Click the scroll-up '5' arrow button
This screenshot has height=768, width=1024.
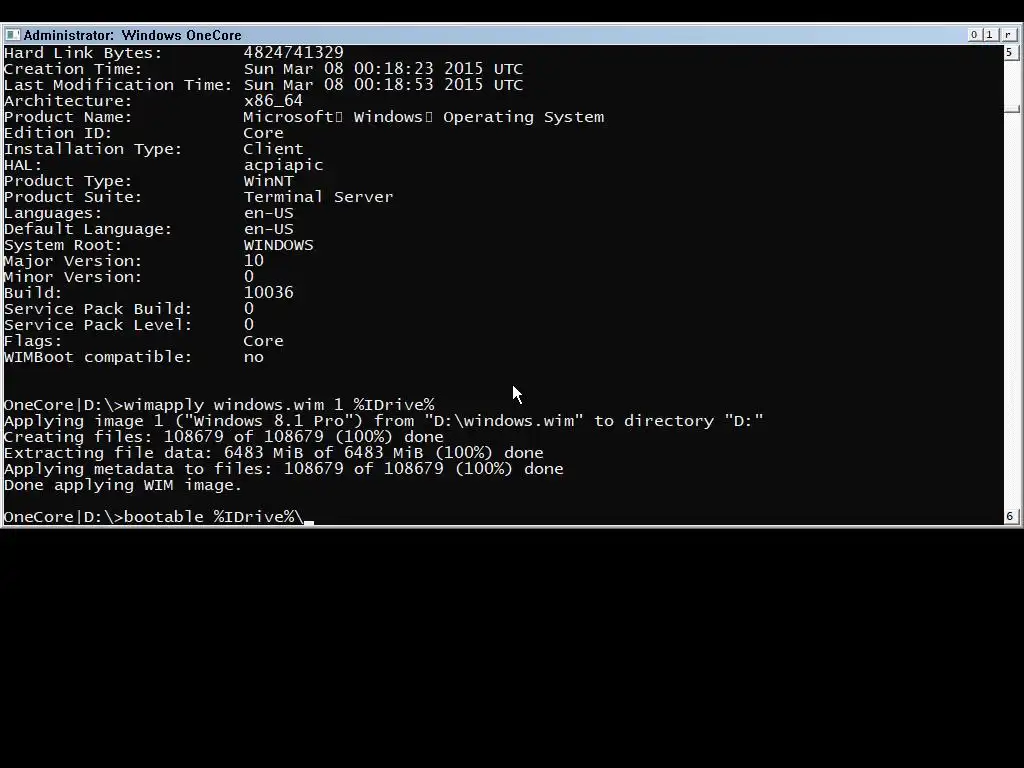click(x=1010, y=52)
